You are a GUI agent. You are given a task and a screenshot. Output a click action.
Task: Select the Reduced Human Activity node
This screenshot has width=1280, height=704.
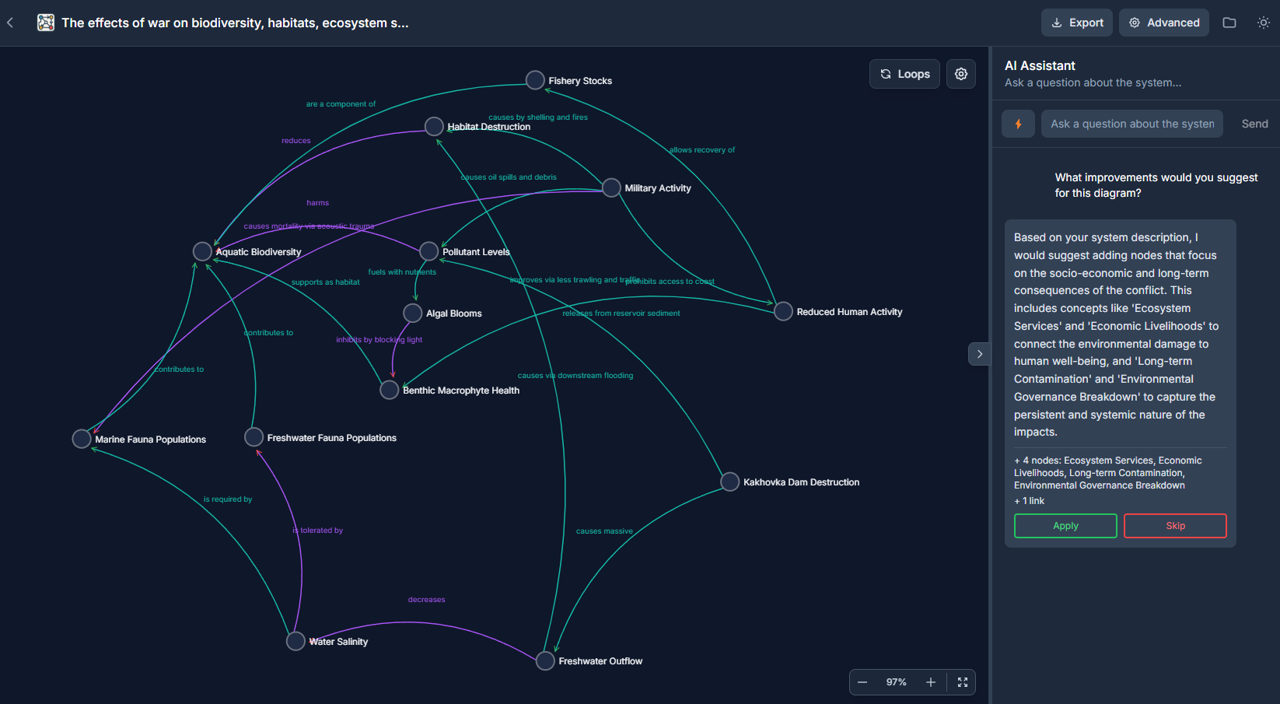(x=783, y=311)
